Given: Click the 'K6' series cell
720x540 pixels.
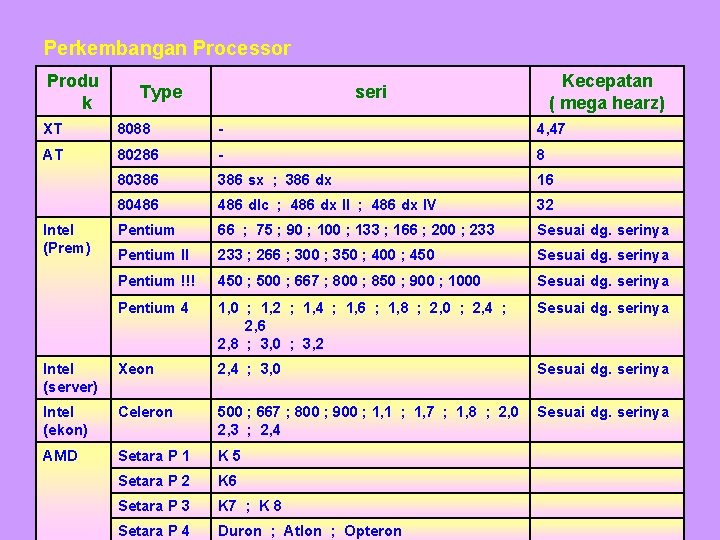Looking at the screenshot, I should click(371, 481).
